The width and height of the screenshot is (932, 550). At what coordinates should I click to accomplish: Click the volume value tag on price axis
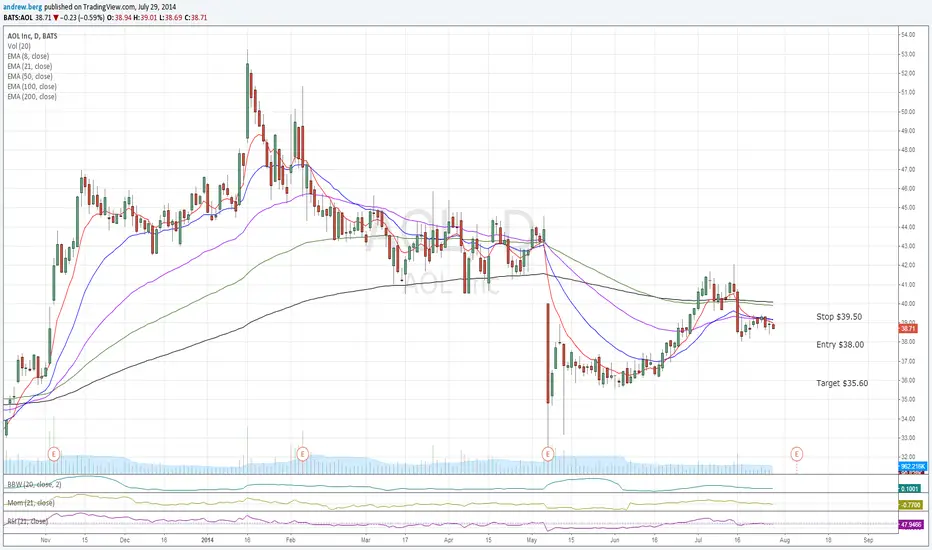coord(912,467)
